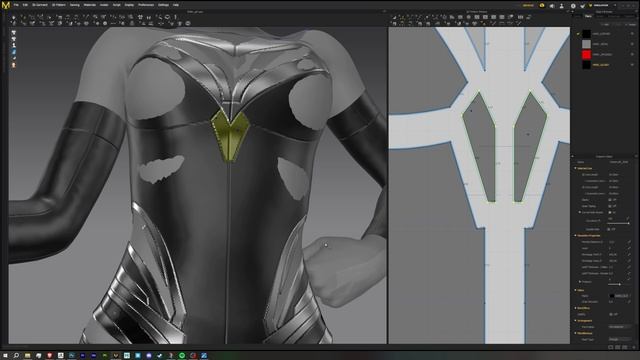Open the Simulation mode dropdown
The height and width of the screenshot is (360, 640).
point(603,5)
